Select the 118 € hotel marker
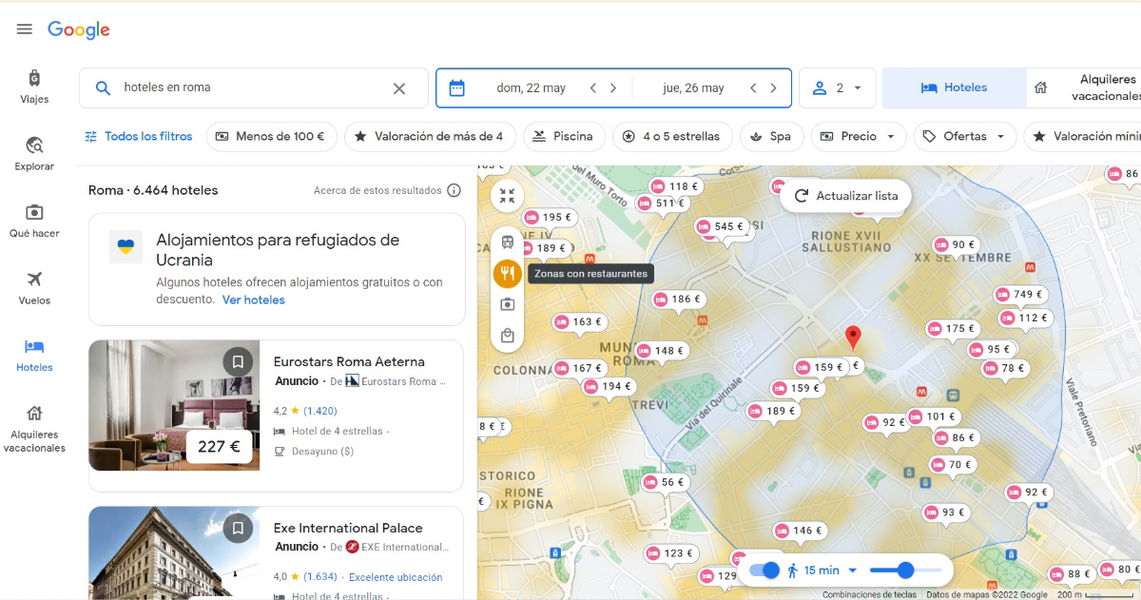The width and height of the screenshot is (1141, 600). (675, 186)
